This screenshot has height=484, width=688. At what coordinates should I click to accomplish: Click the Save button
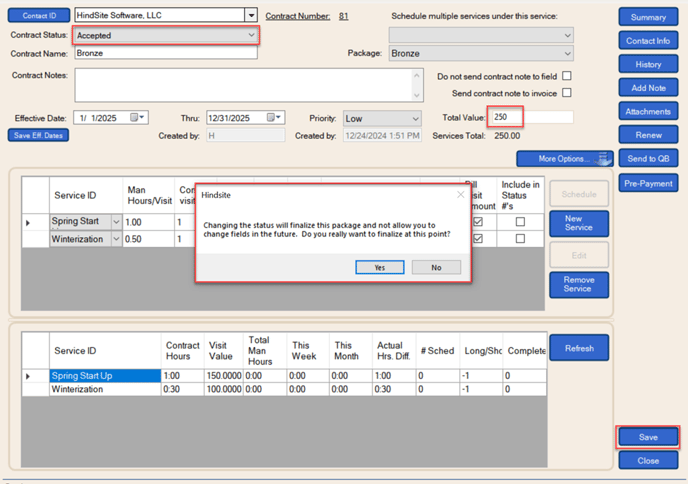pyautogui.click(x=648, y=437)
